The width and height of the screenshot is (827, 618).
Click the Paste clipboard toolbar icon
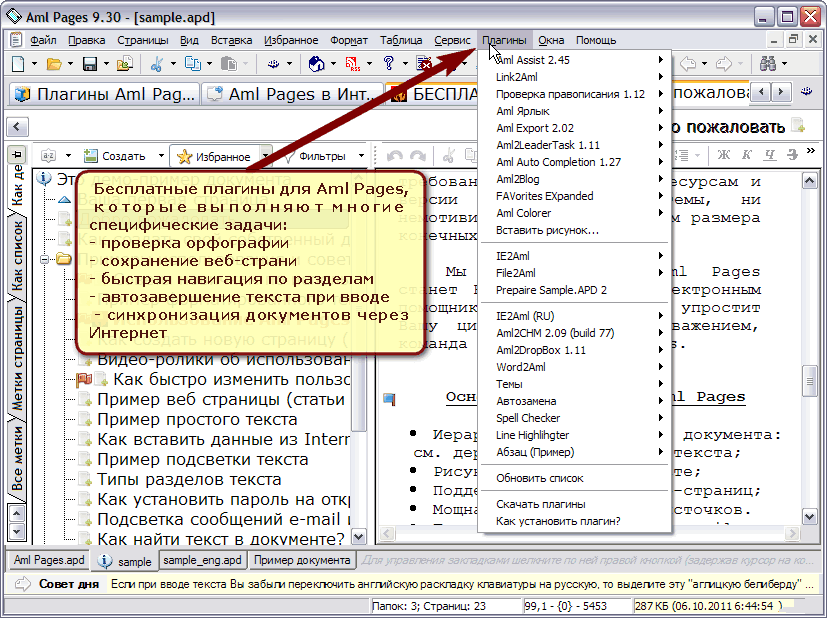(229, 64)
